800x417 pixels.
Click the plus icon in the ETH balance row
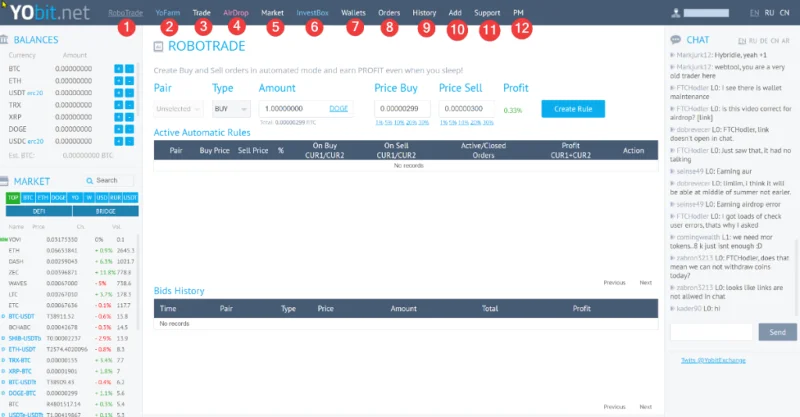pyautogui.click(x=118, y=81)
